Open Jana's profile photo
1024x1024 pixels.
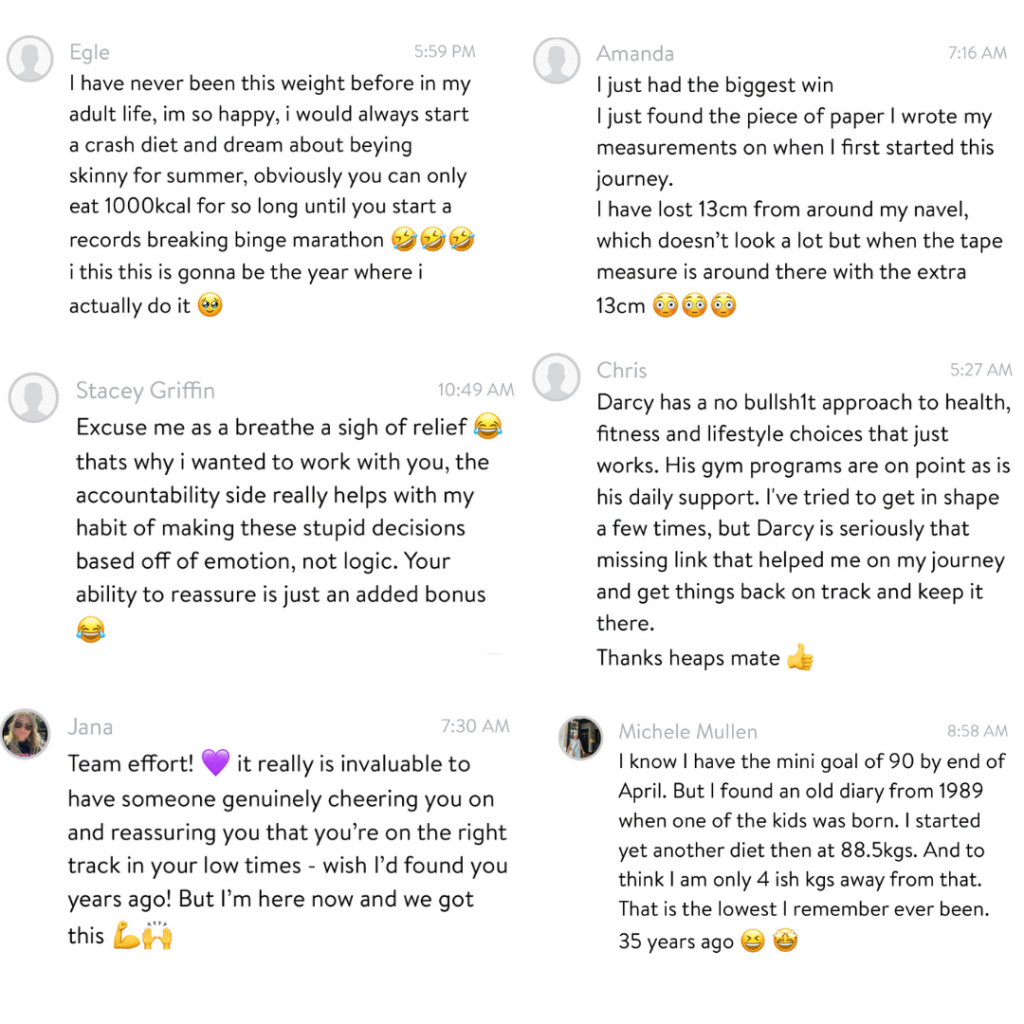[25, 734]
